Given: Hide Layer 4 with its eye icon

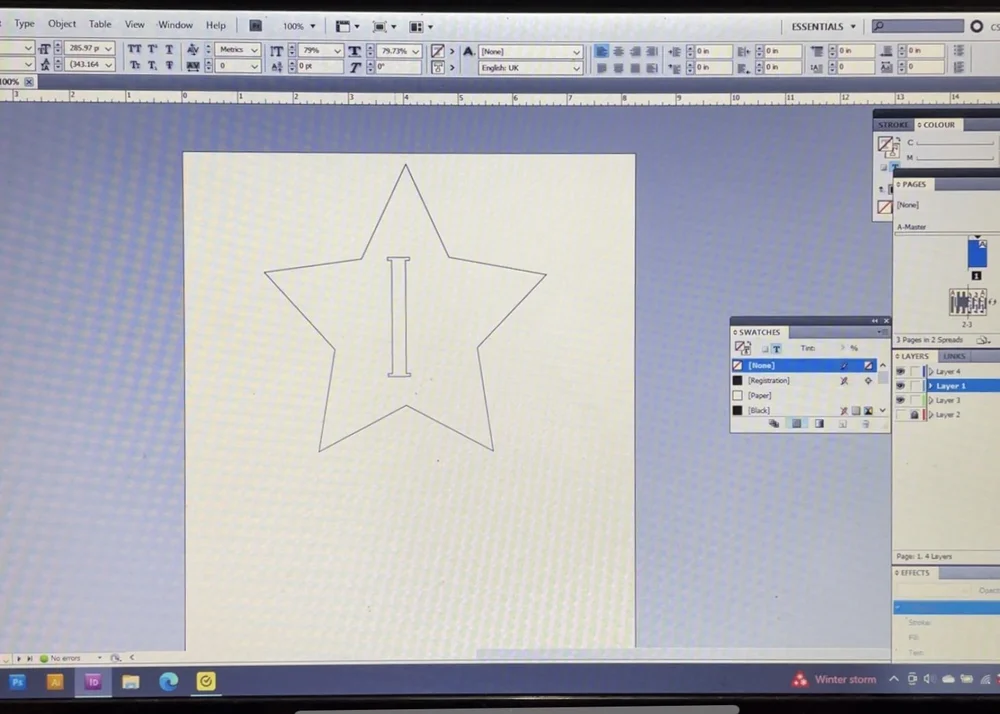Looking at the screenshot, I should pyautogui.click(x=901, y=372).
